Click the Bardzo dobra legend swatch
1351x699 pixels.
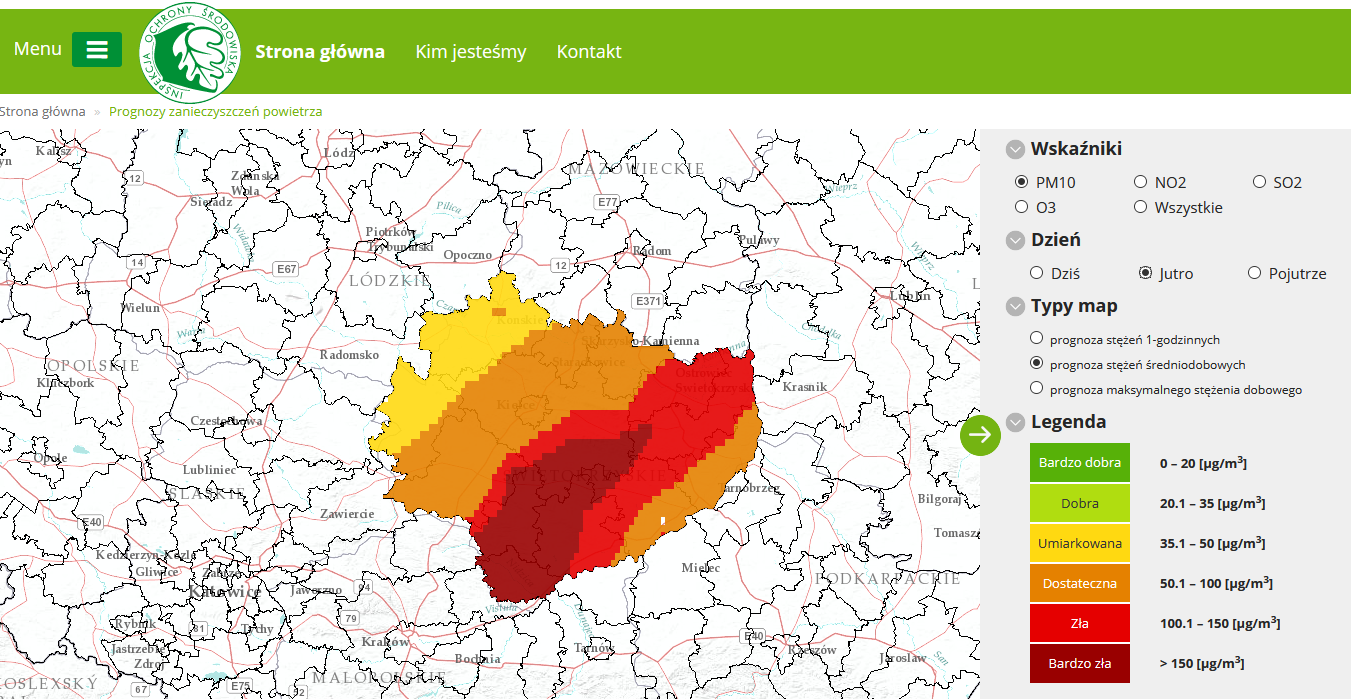pyautogui.click(x=1080, y=463)
